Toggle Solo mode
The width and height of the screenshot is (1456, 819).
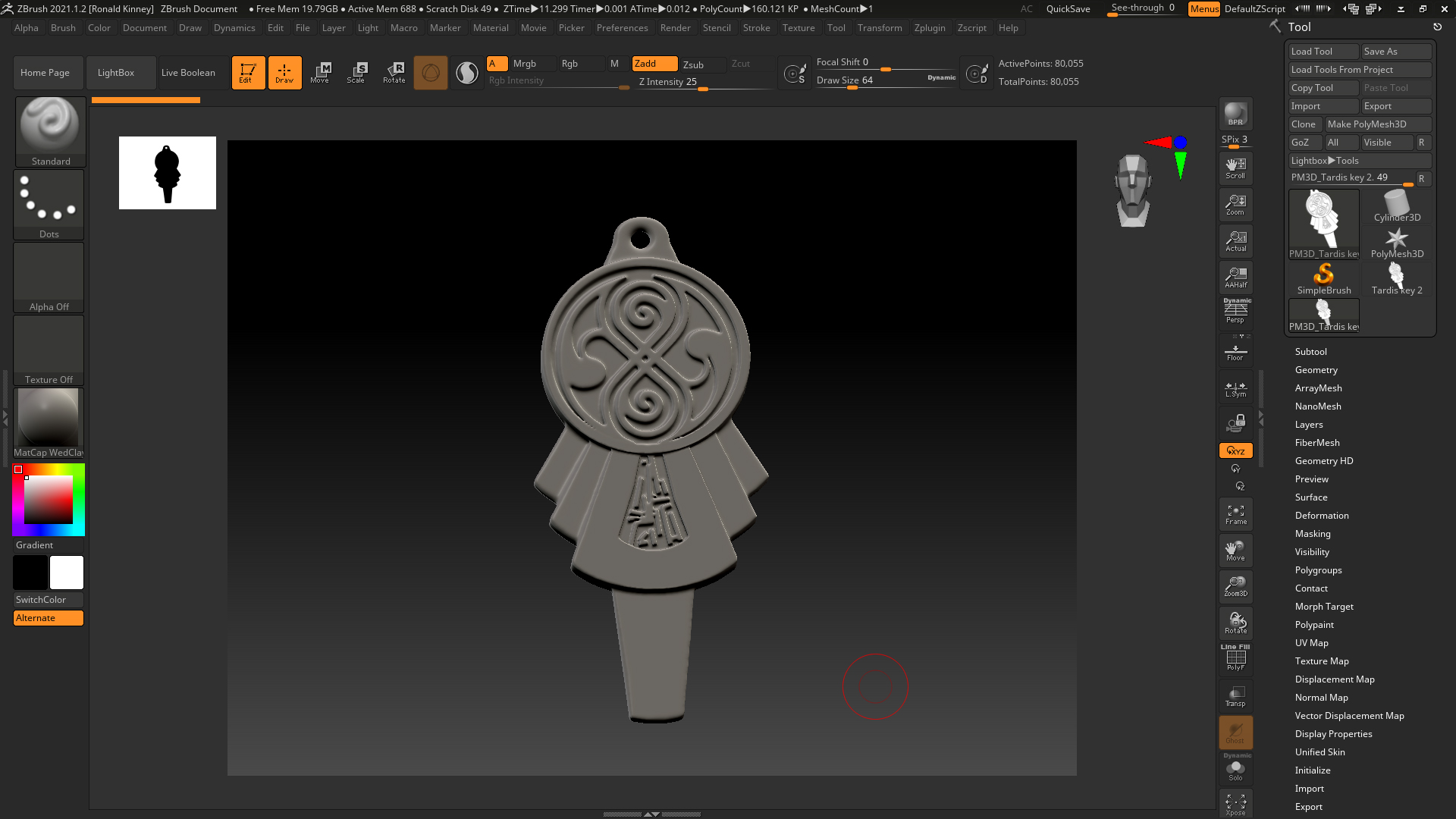[x=1235, y=768]
